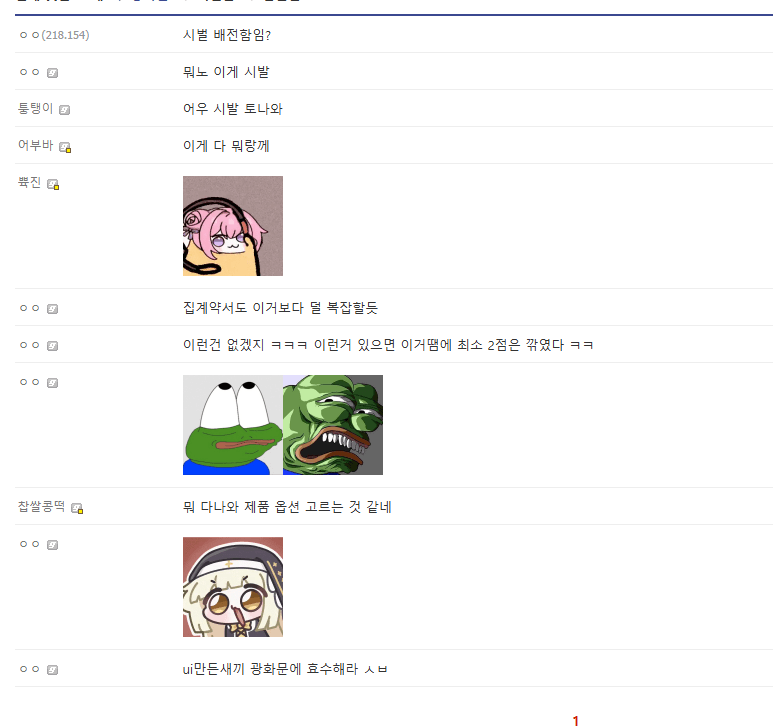
Task: Click comment 'ui만든새끼 광화문에 효수해라'
Action: click(285, 669)
